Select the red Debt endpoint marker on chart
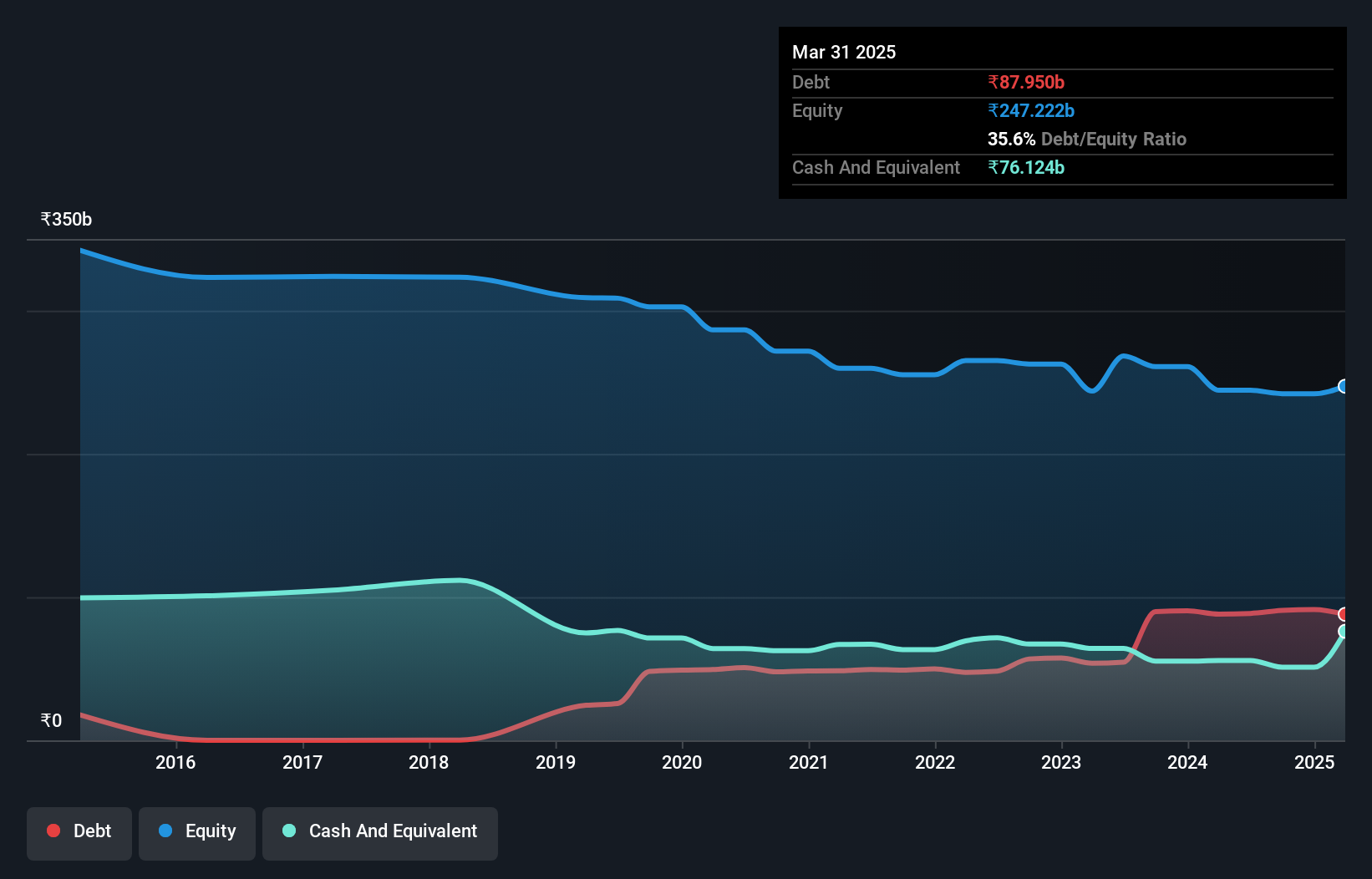Image resolution: width=1372 pixels, height=879 pixels. [x=1344, y=614]
